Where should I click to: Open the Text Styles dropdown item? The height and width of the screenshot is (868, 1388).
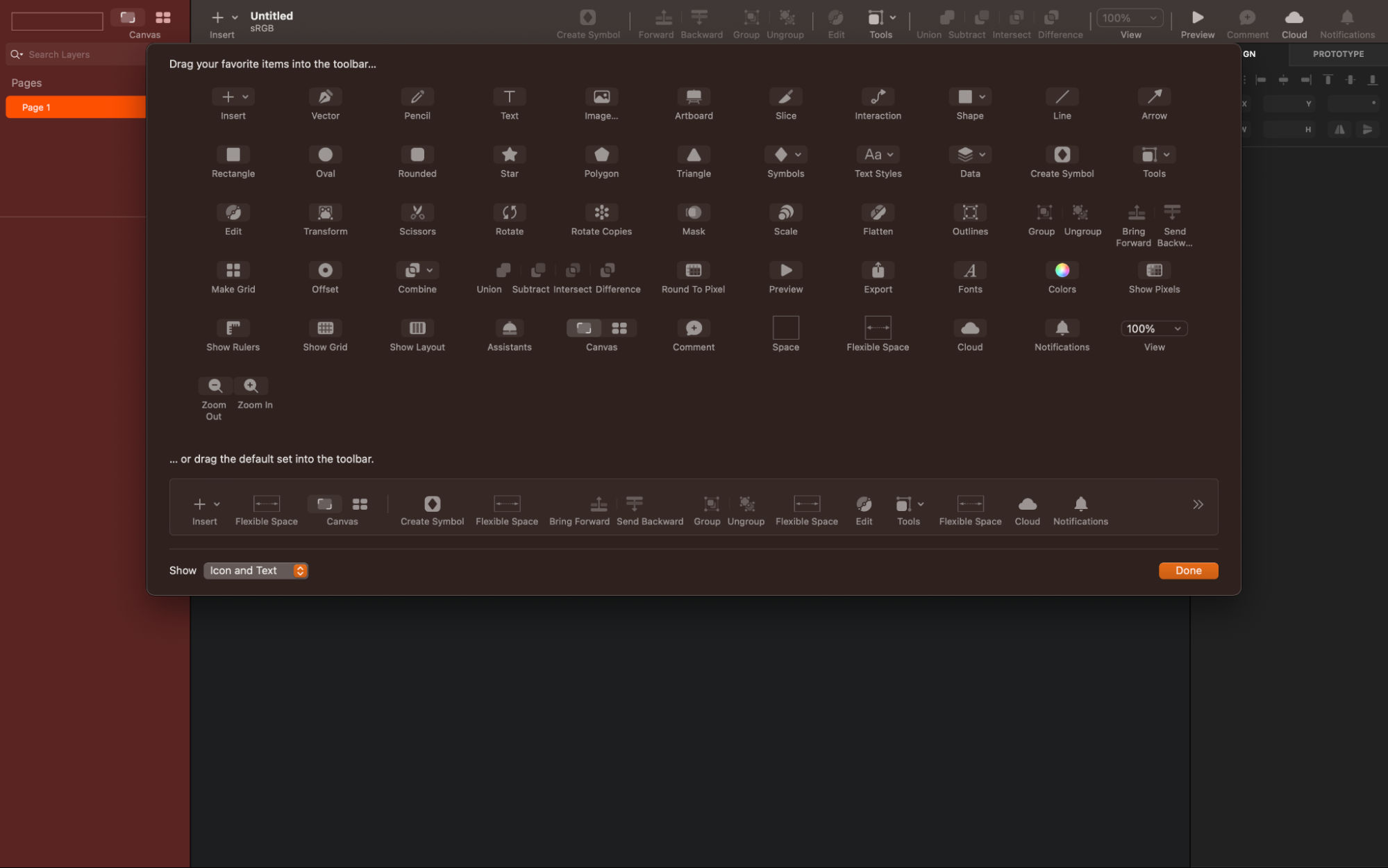coord(878,154)
